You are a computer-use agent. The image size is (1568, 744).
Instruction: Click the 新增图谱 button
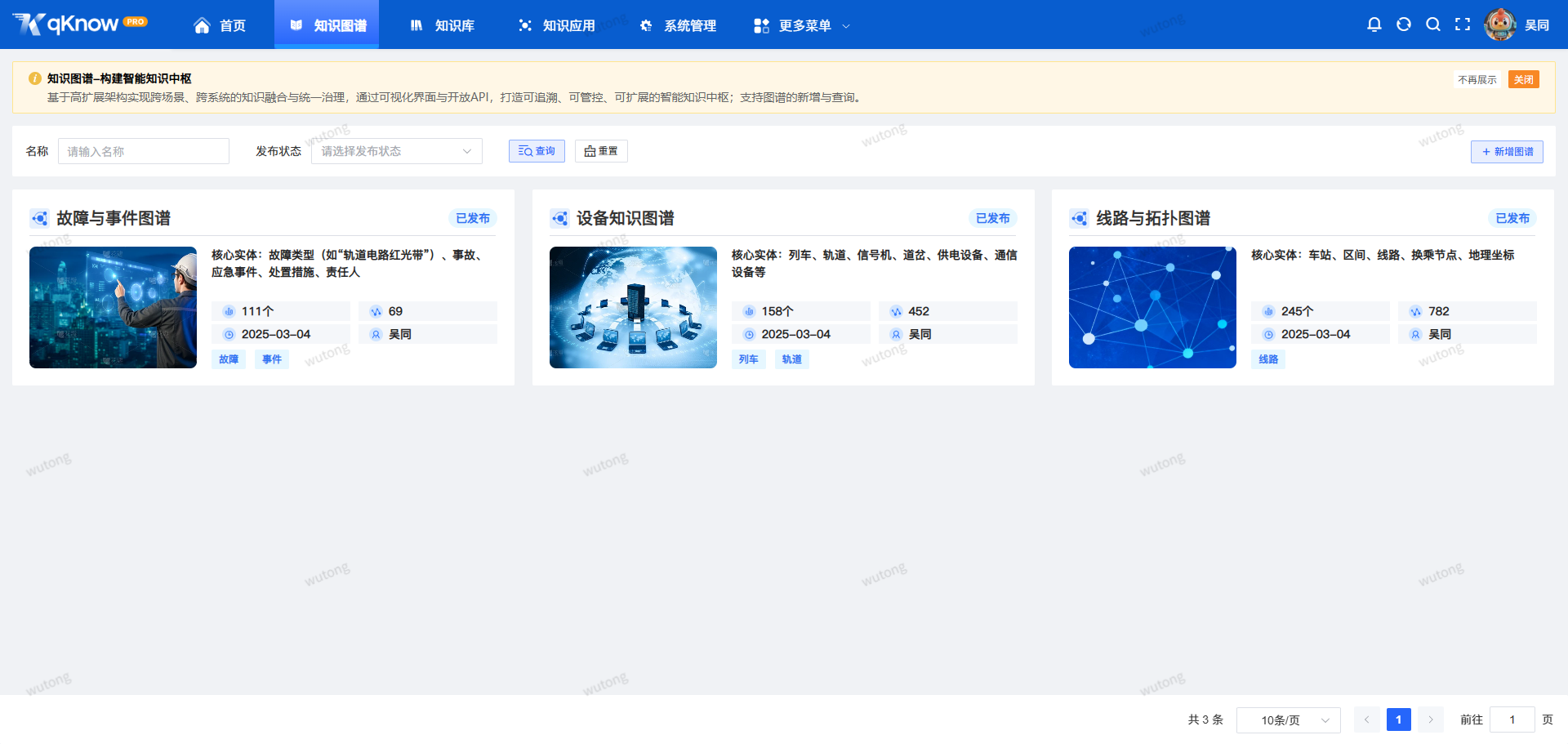[x=1507, y=152]
